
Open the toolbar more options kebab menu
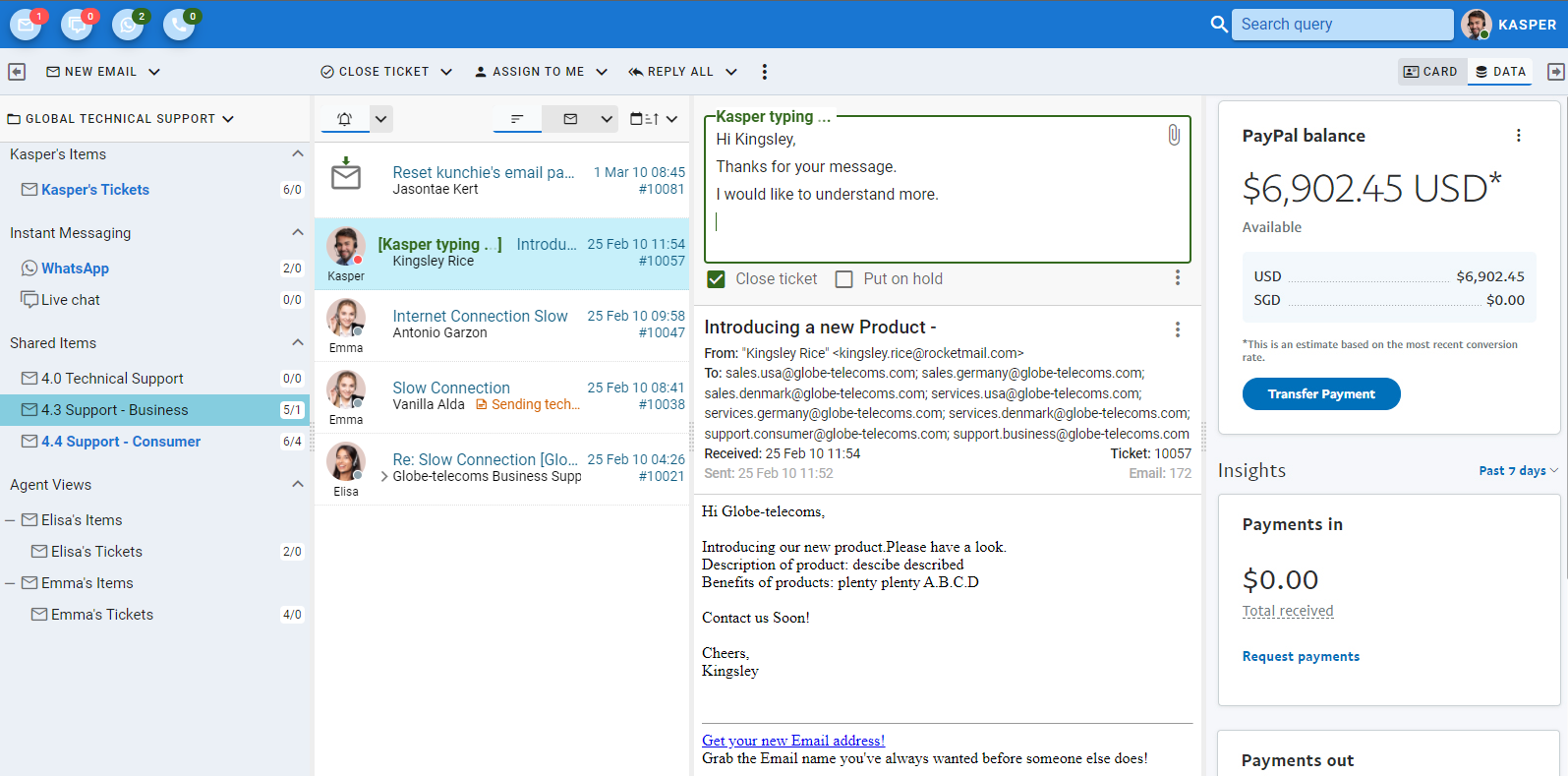point(764,72)
